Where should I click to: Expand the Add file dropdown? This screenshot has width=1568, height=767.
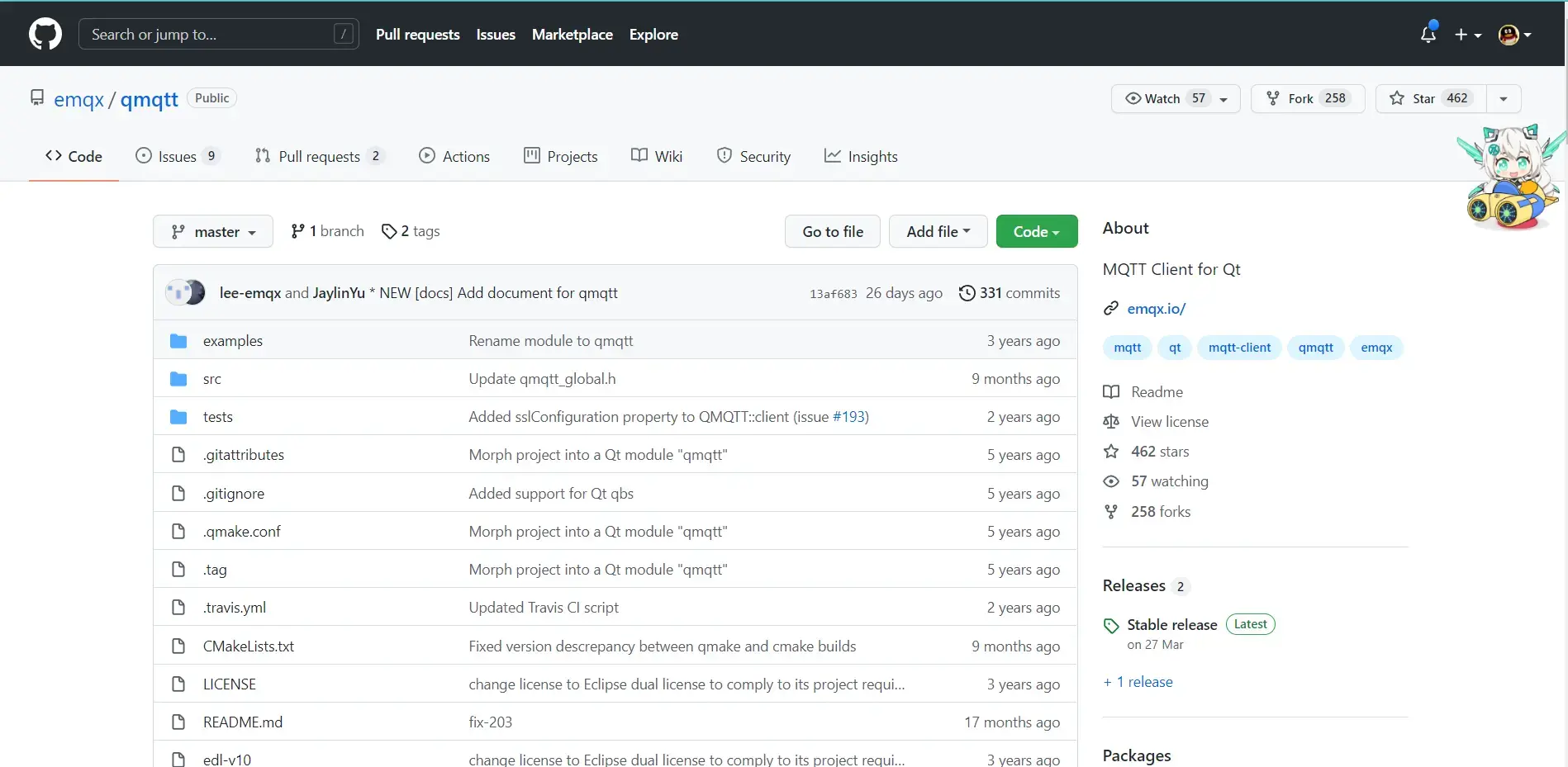point(938,231)
